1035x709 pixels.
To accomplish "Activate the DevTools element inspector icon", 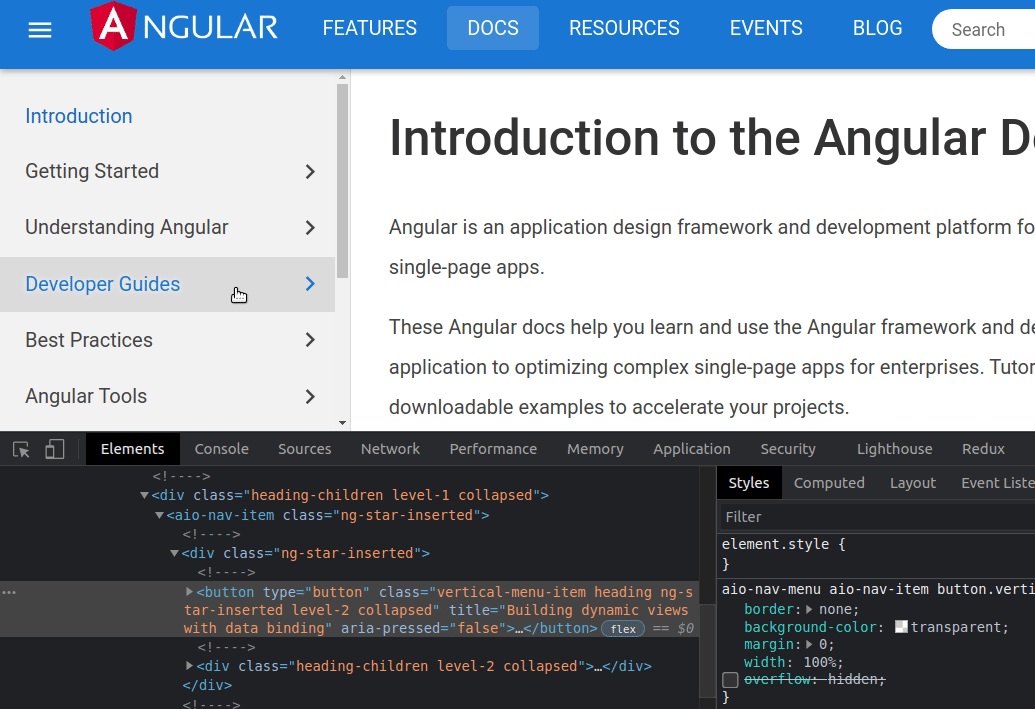I will point(21,450).
